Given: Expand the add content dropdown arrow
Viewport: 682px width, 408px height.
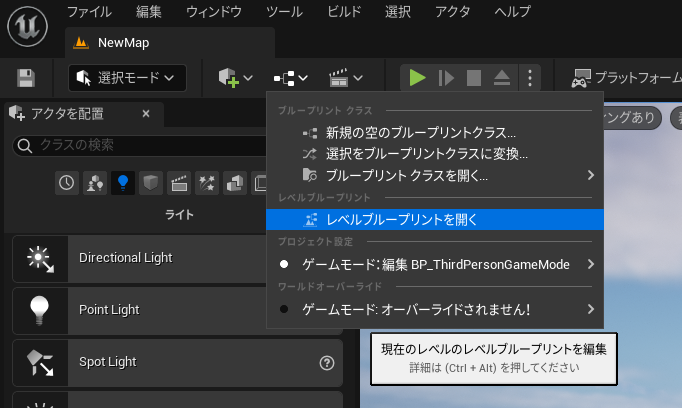Looking at the screenshot, I should click(248, 78).
